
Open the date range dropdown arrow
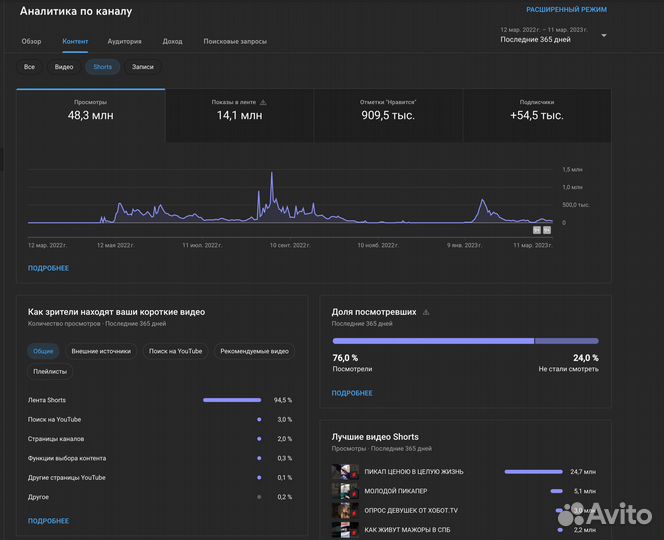[604, 35]
